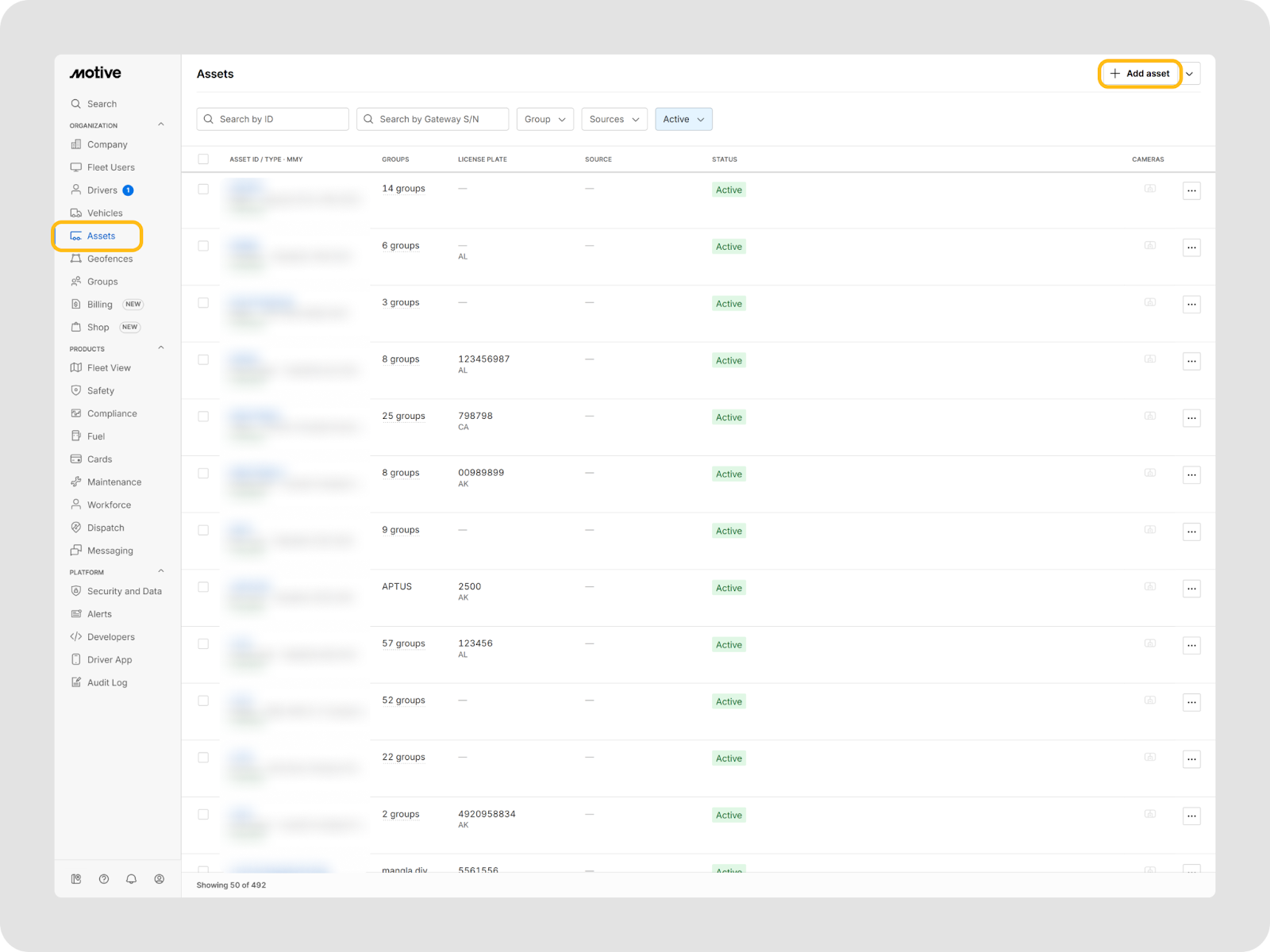Open the notifications bell icon
This screenshot has height=952, width=1270.
click(x=132, y=879)
